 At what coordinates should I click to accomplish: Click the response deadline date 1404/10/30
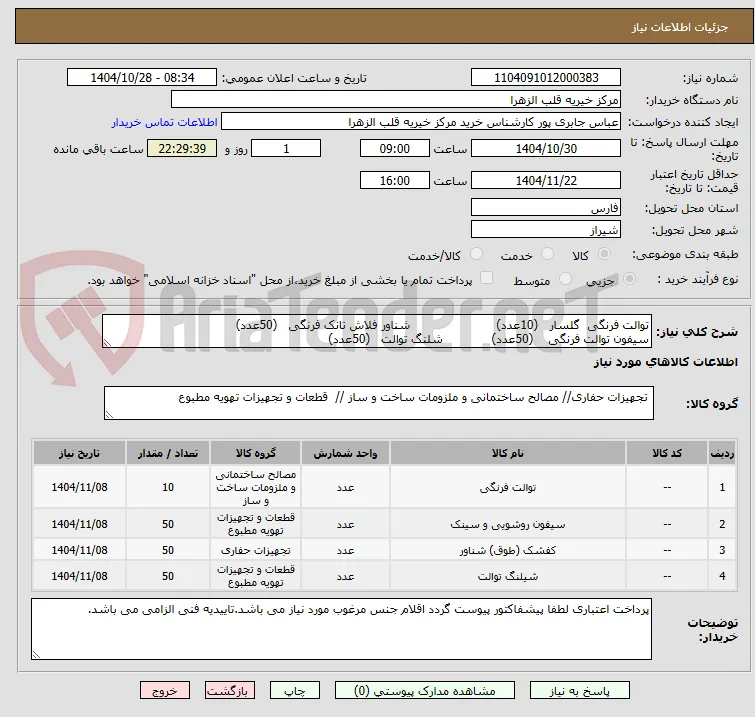[546, 148]
